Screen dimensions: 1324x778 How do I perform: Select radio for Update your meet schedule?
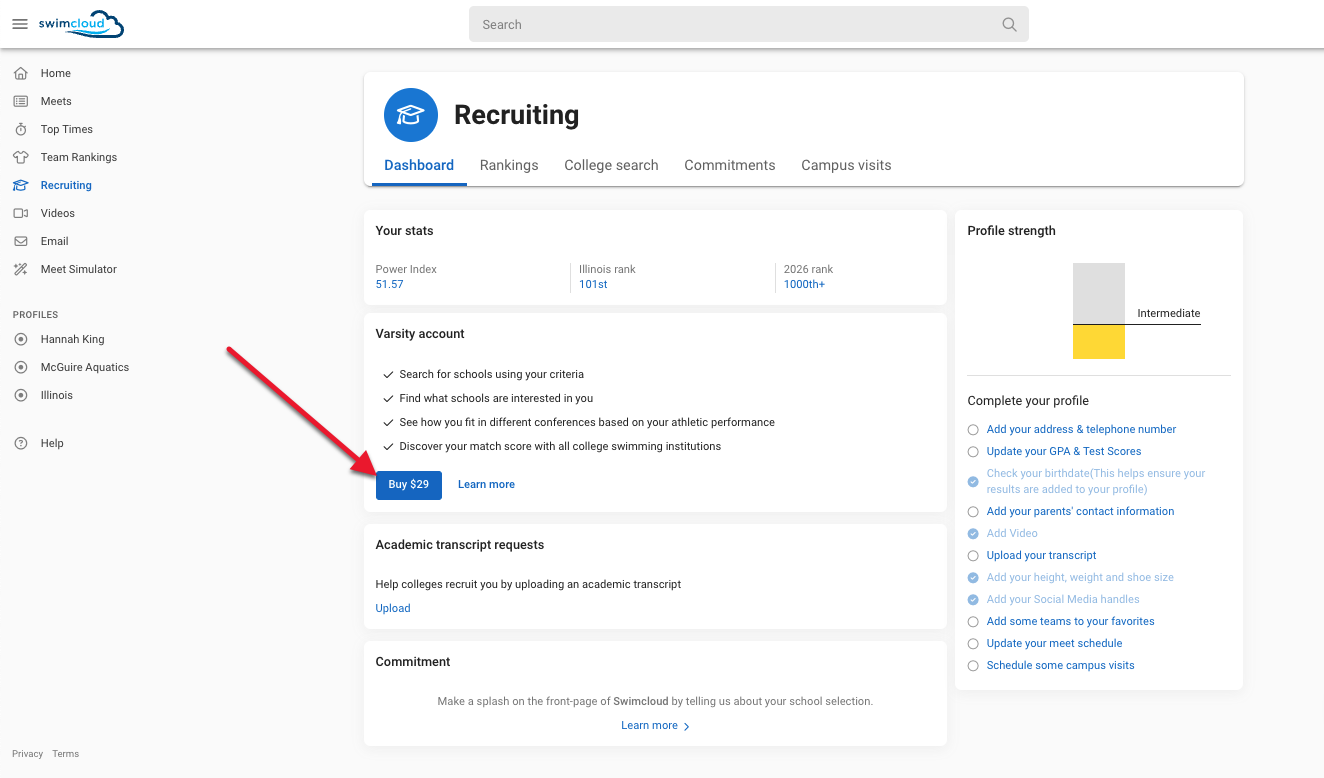pos(973,644)
